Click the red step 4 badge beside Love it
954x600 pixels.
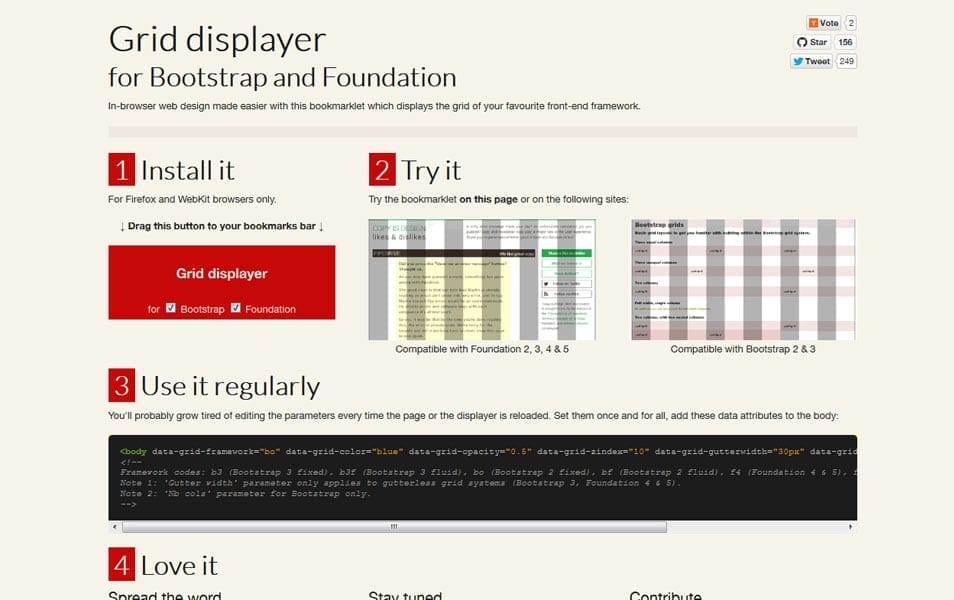(120, 565)
